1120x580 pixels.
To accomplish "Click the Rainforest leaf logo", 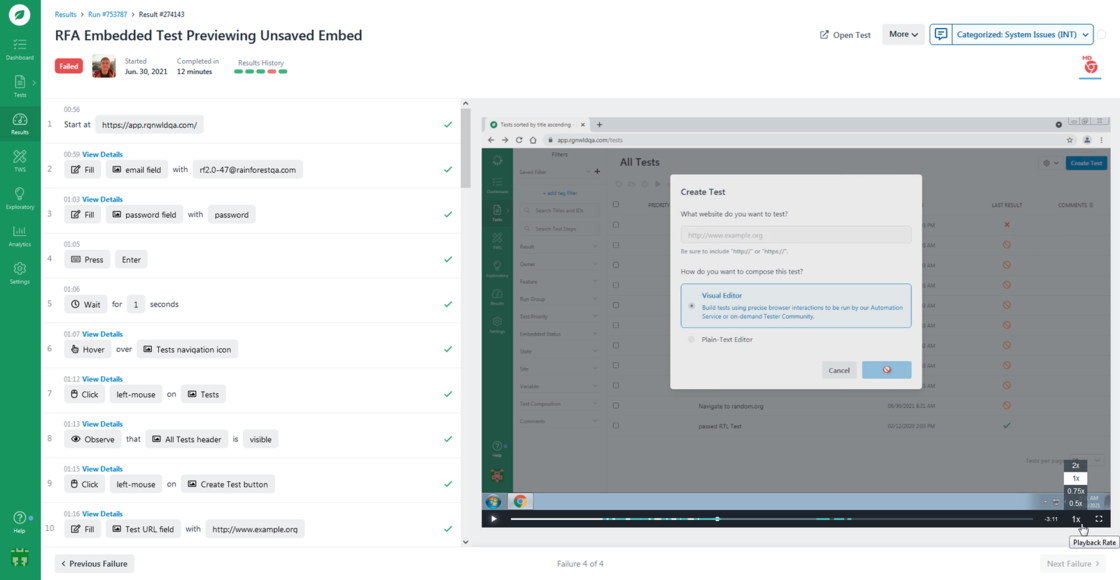I will click(x=20, y=16).
